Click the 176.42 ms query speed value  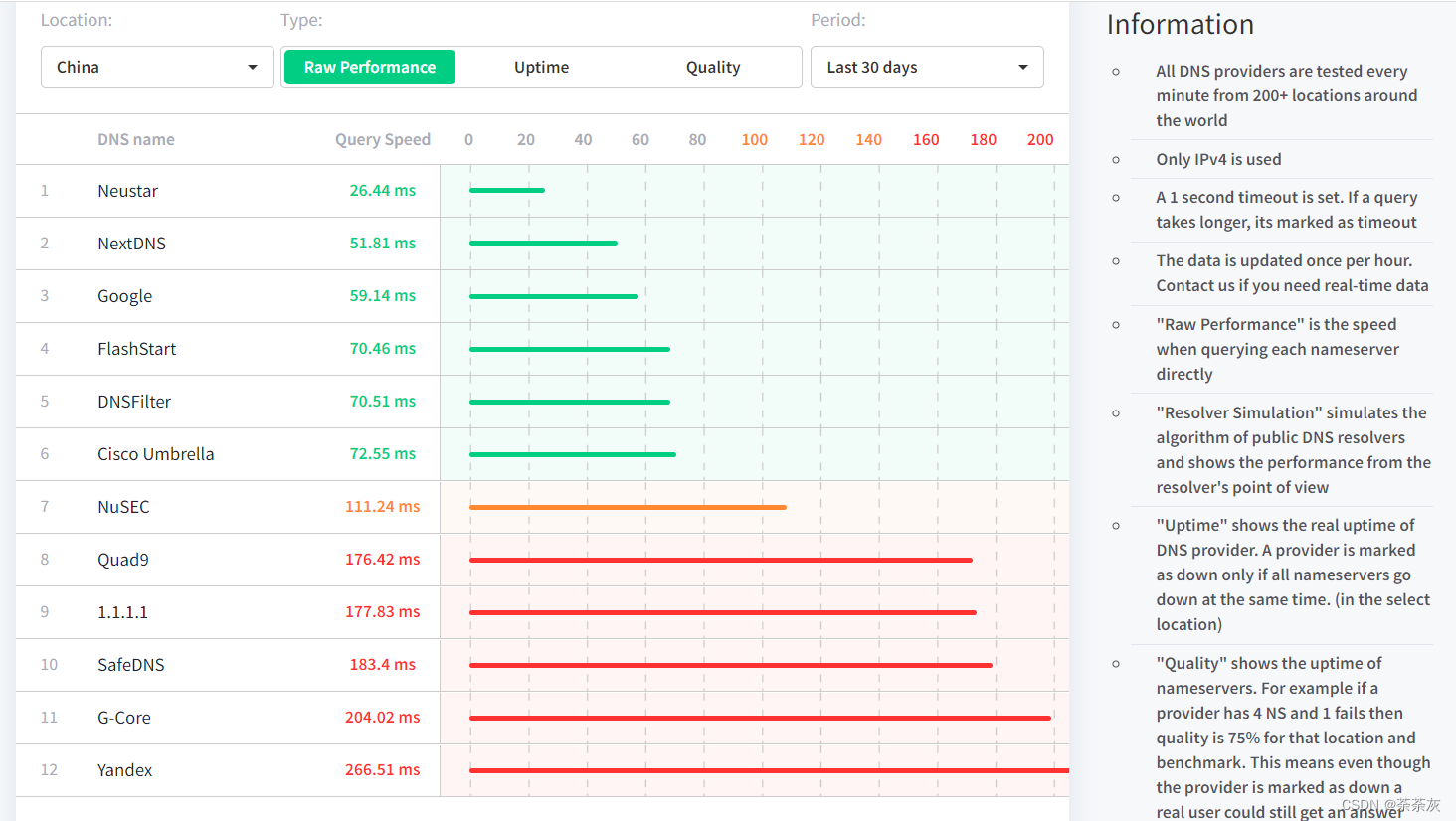pos(383,559)
